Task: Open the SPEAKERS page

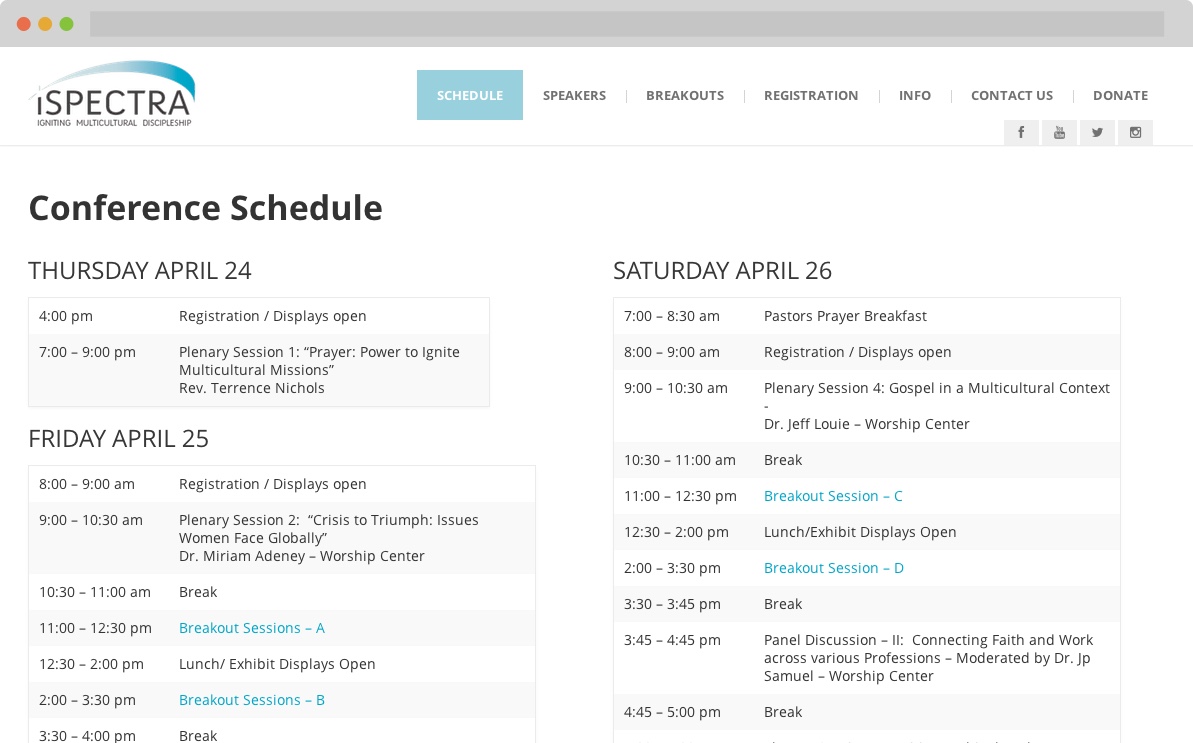Action: point(574,95)
